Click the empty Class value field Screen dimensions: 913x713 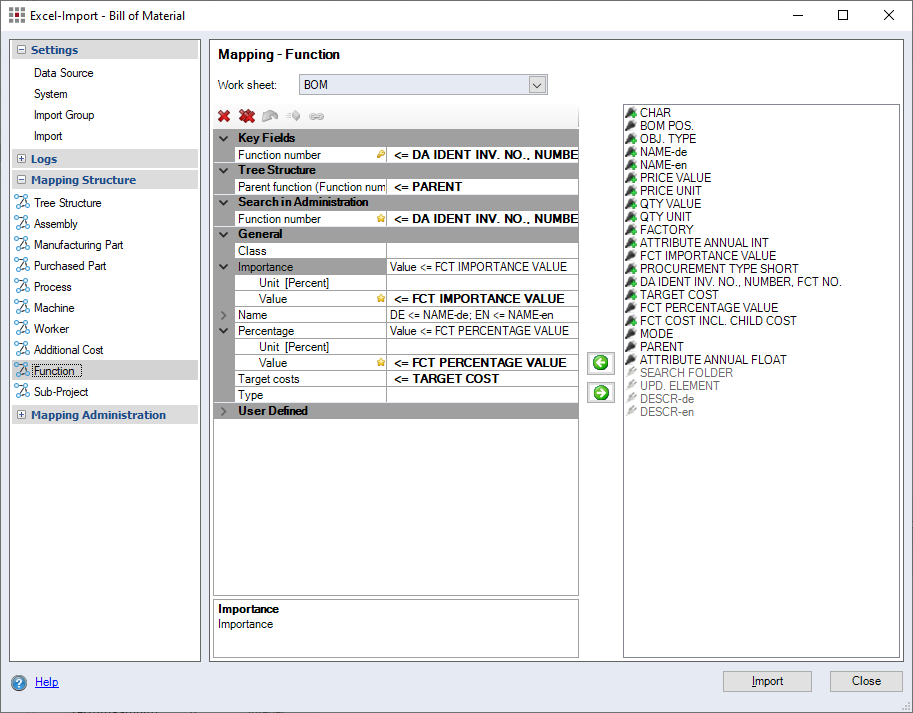481,251
